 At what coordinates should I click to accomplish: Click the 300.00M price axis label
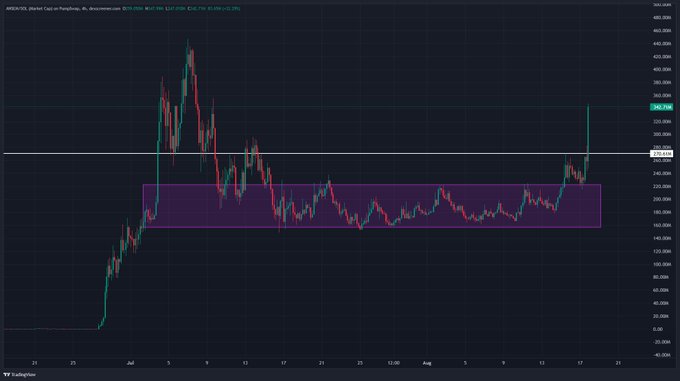pos(661,134)
